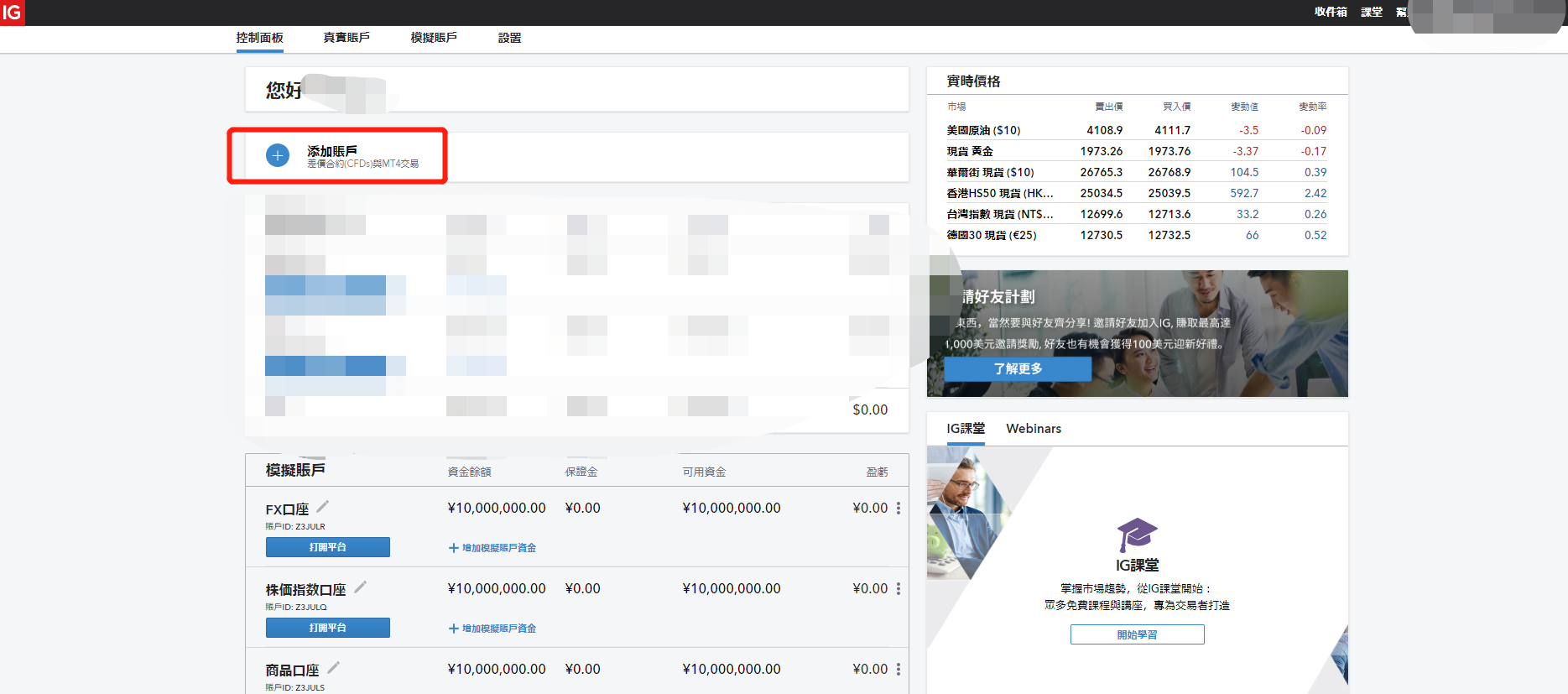This screenshot has width=1568, height=694.
Task: Select the 美國原油 ($10) market row
Action: [x=1137, y=130]
